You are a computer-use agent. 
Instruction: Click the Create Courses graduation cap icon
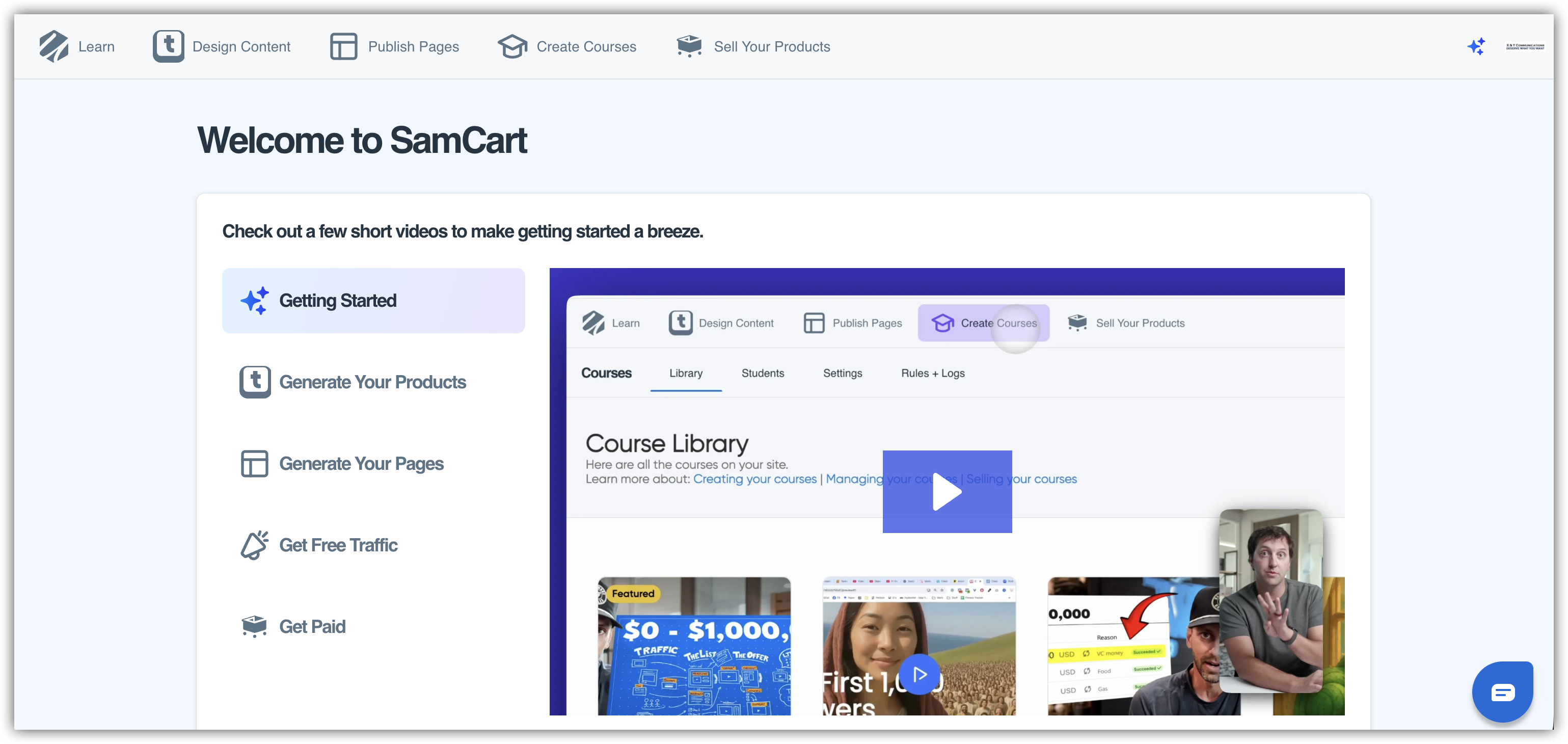[x=512, y=46]
